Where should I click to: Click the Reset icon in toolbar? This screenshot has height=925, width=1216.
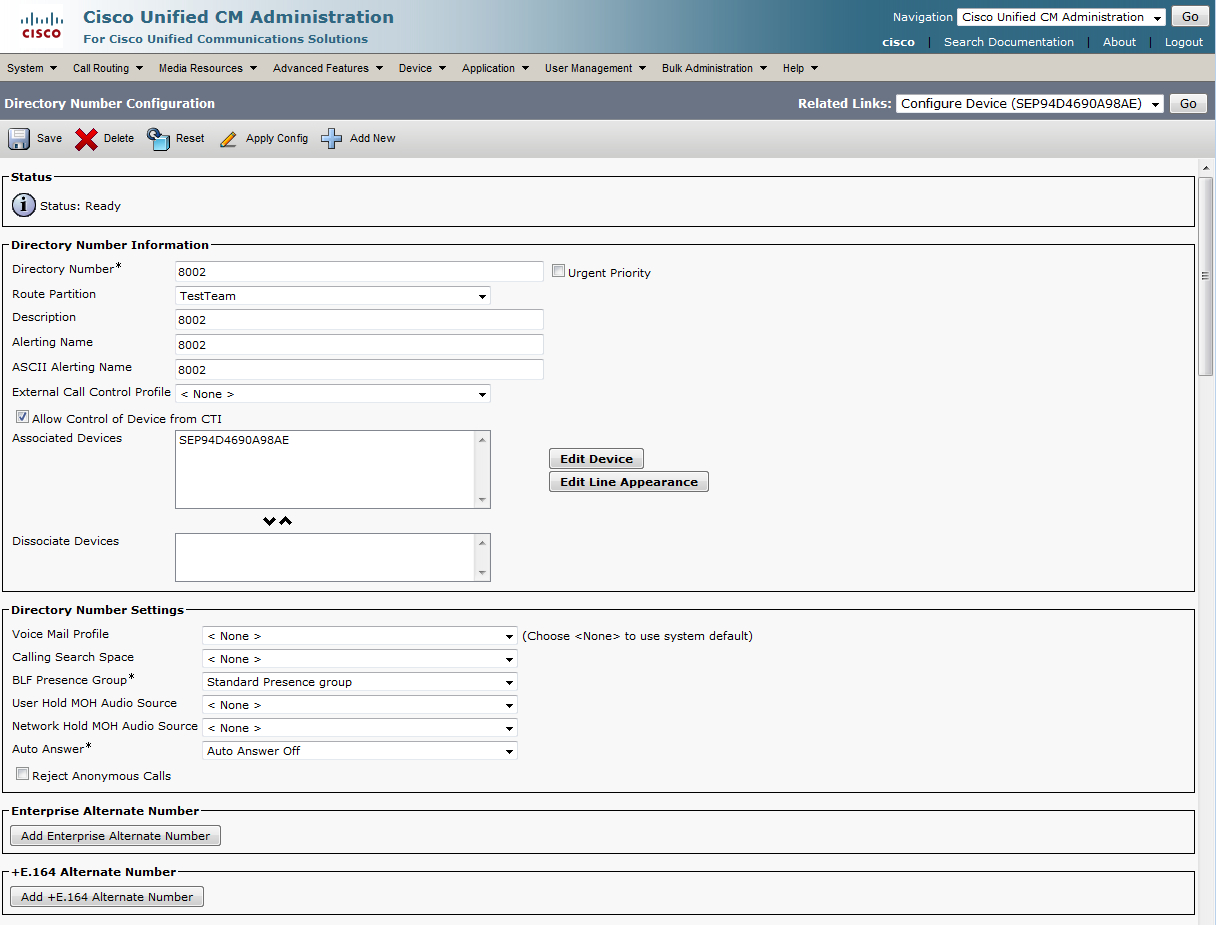point(159,139)
